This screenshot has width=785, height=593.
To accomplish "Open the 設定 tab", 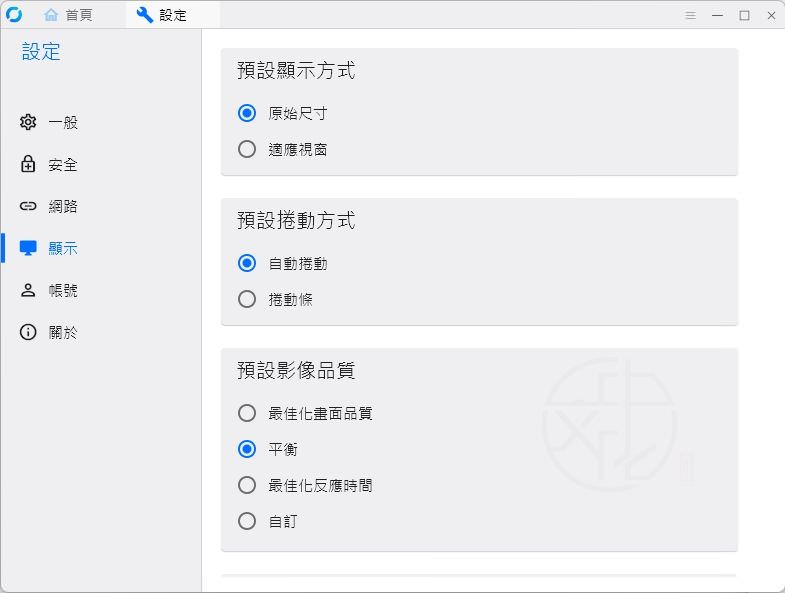I will coord(172,15).
